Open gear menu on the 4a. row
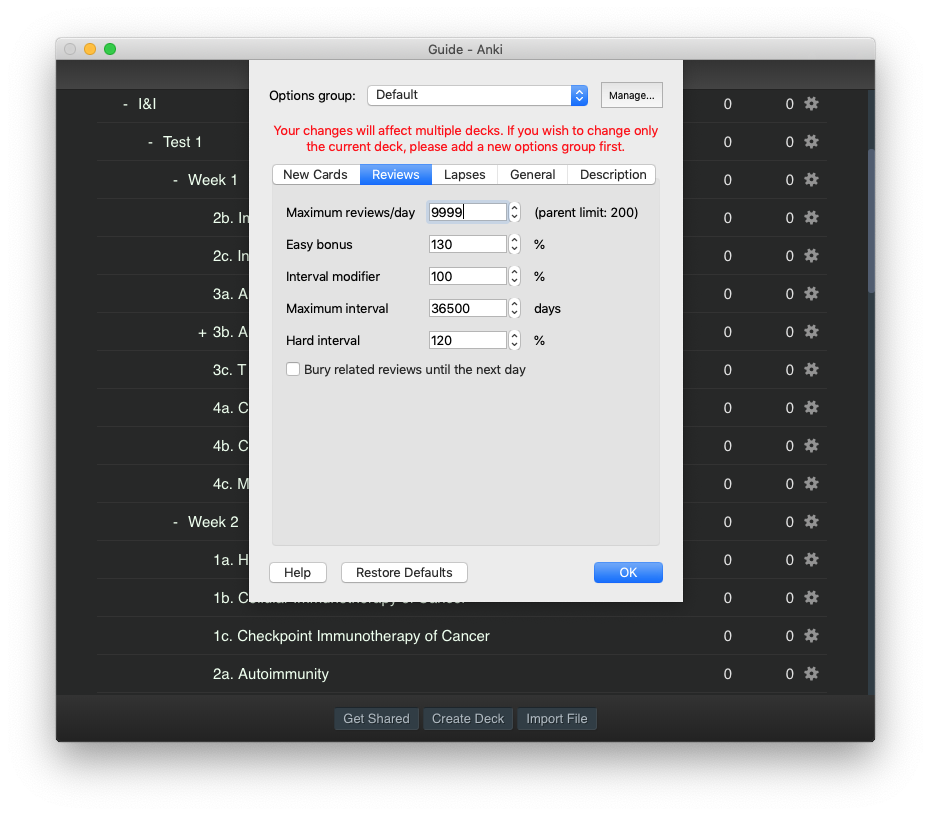This screenshot has width=931, height=816. (x=811, y=408)
